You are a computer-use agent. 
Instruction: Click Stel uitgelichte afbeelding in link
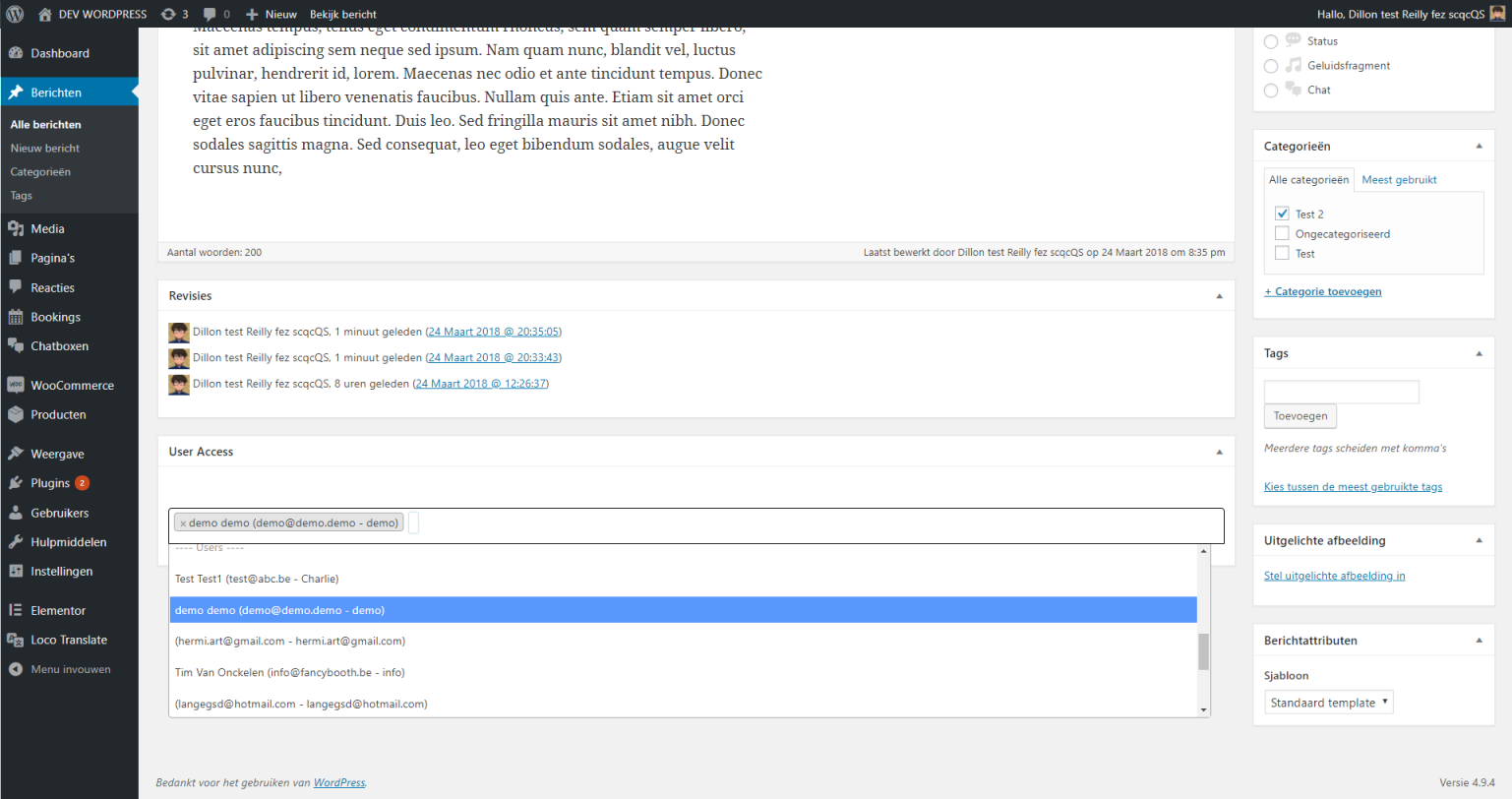pos(1334,576)
